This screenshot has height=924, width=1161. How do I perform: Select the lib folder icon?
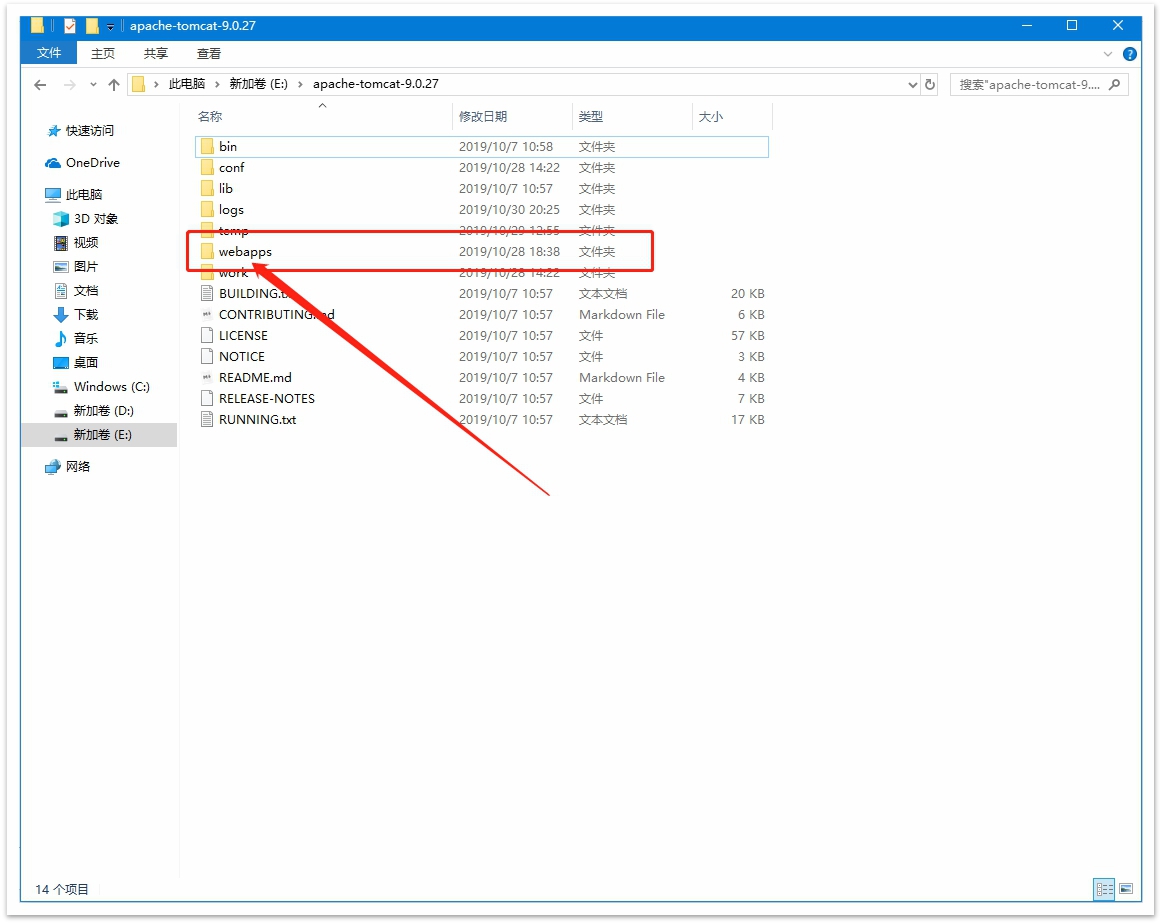point(207,188)
